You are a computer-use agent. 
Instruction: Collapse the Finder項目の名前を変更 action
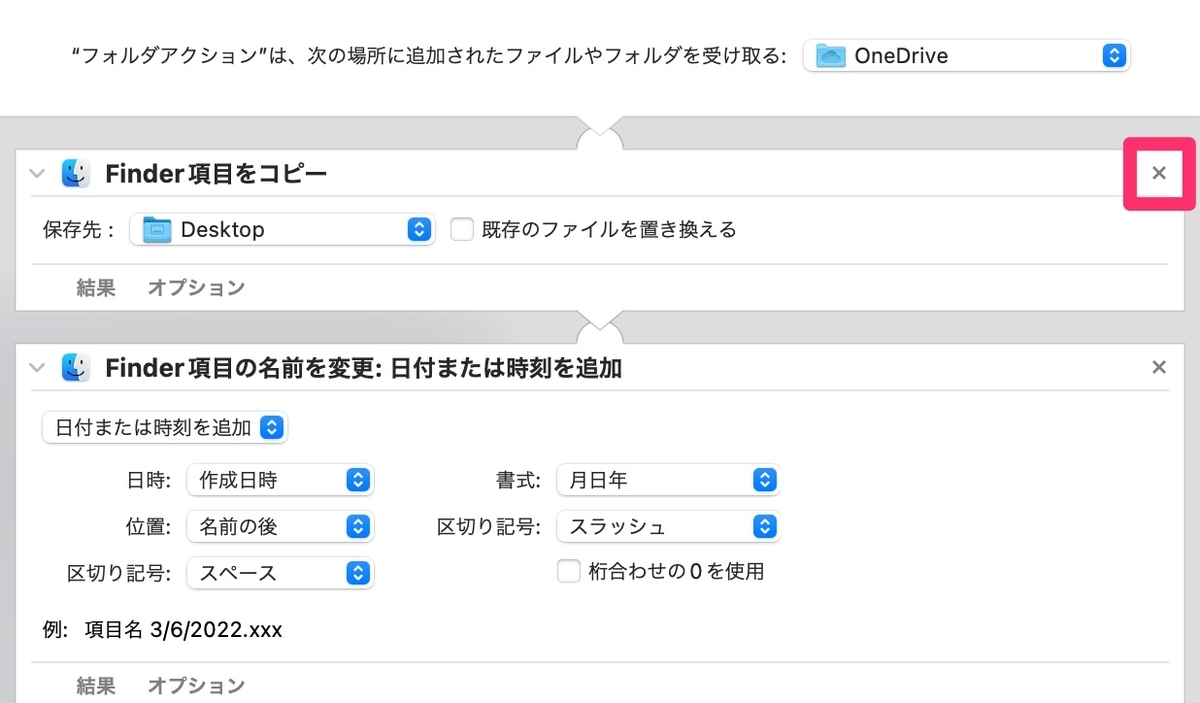[37, 367]
